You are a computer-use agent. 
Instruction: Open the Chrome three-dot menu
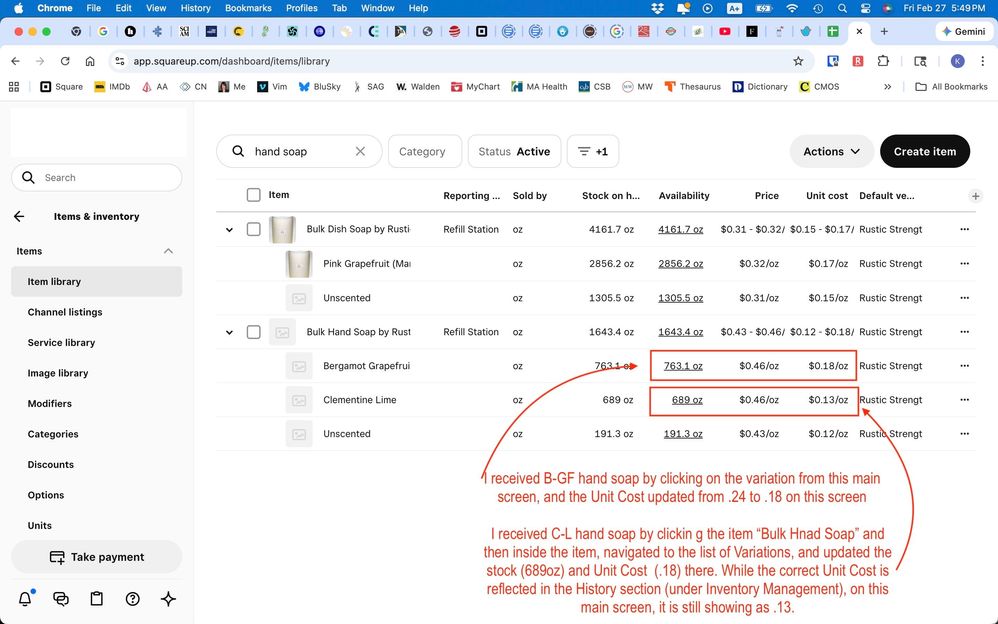[x=983, y=61]
